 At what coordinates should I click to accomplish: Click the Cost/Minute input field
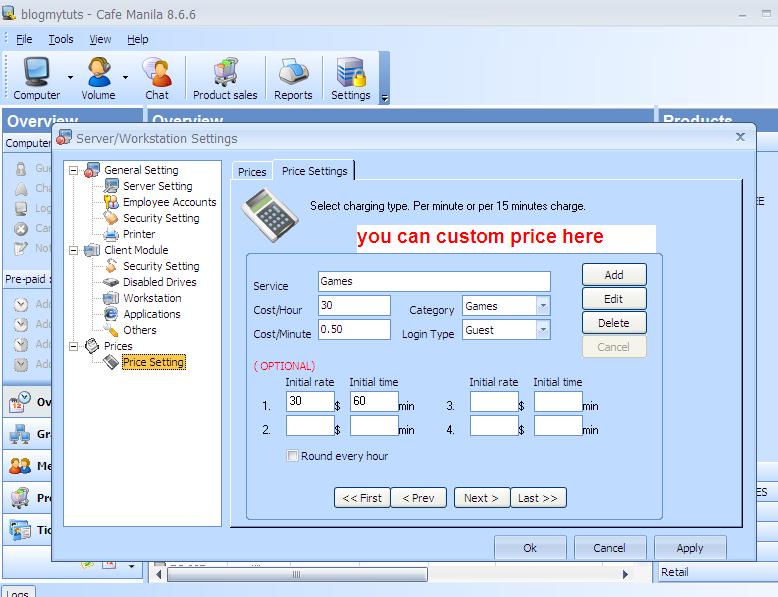354,330
